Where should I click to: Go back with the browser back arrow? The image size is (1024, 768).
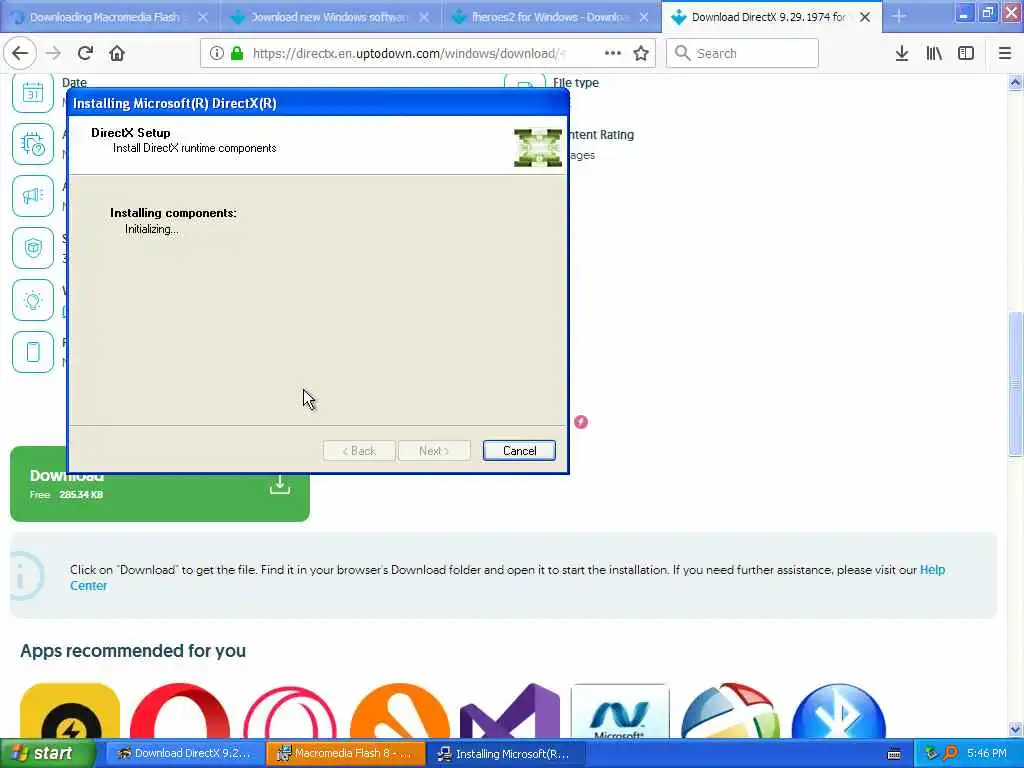(20, 53)
